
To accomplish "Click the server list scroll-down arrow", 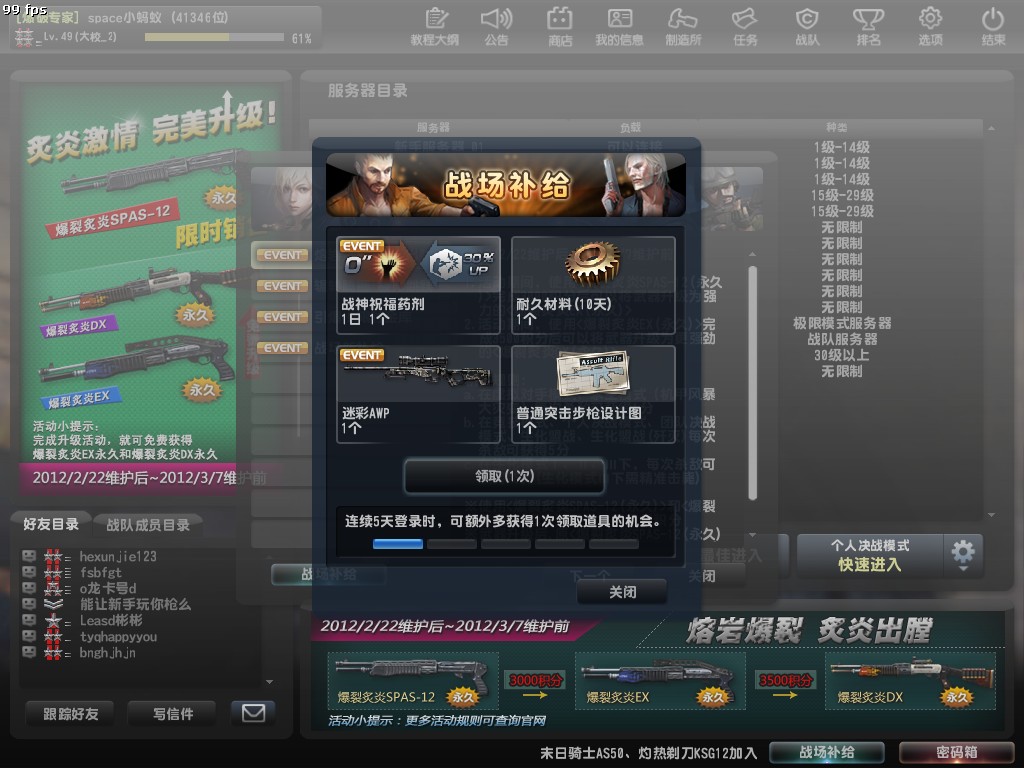I will point(991,515).
